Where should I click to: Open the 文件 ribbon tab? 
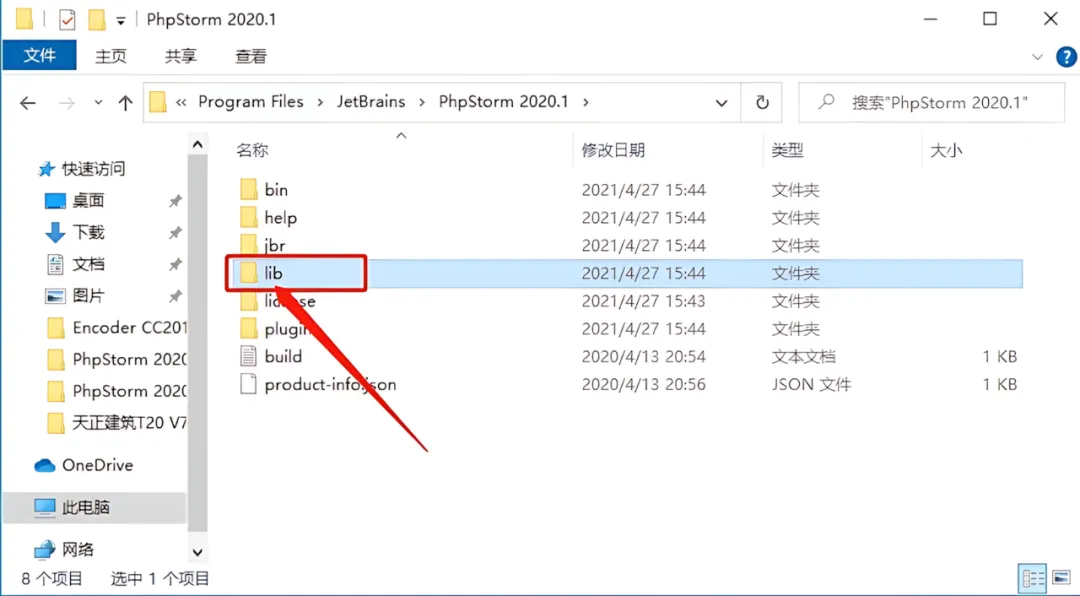[x=39, y=56]
